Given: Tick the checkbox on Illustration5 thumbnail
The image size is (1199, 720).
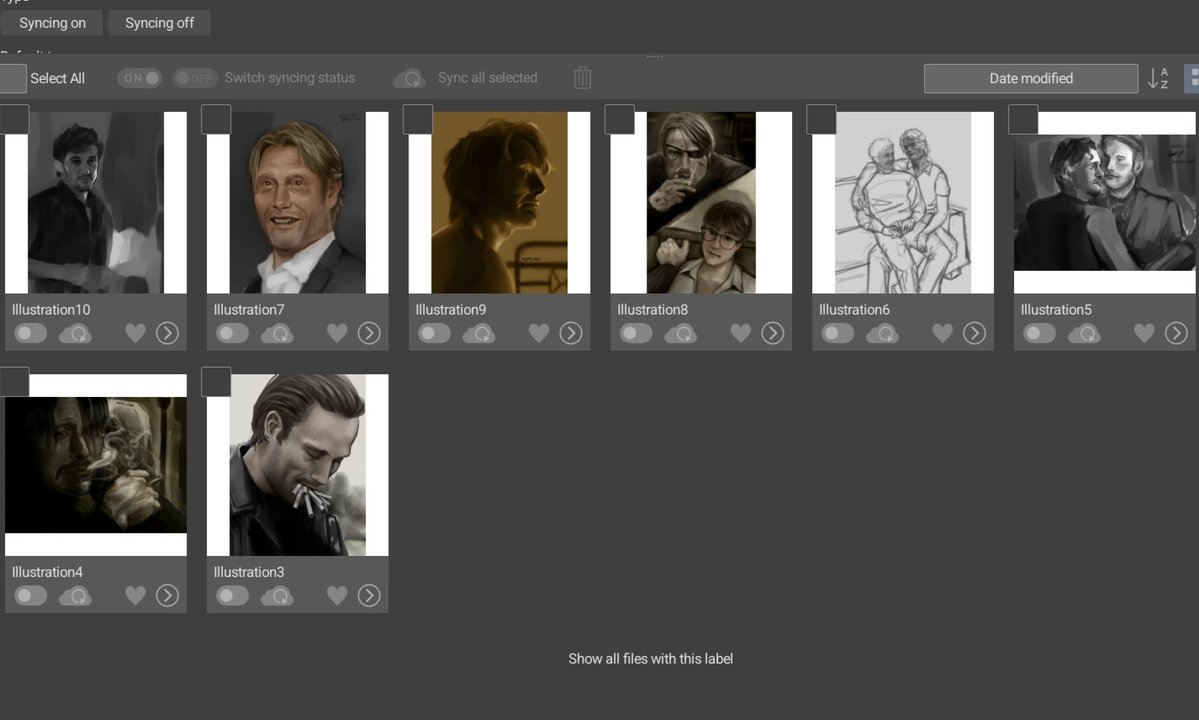Looking at the screenshot, I should pyautogui.click(x=1024, y=119).
